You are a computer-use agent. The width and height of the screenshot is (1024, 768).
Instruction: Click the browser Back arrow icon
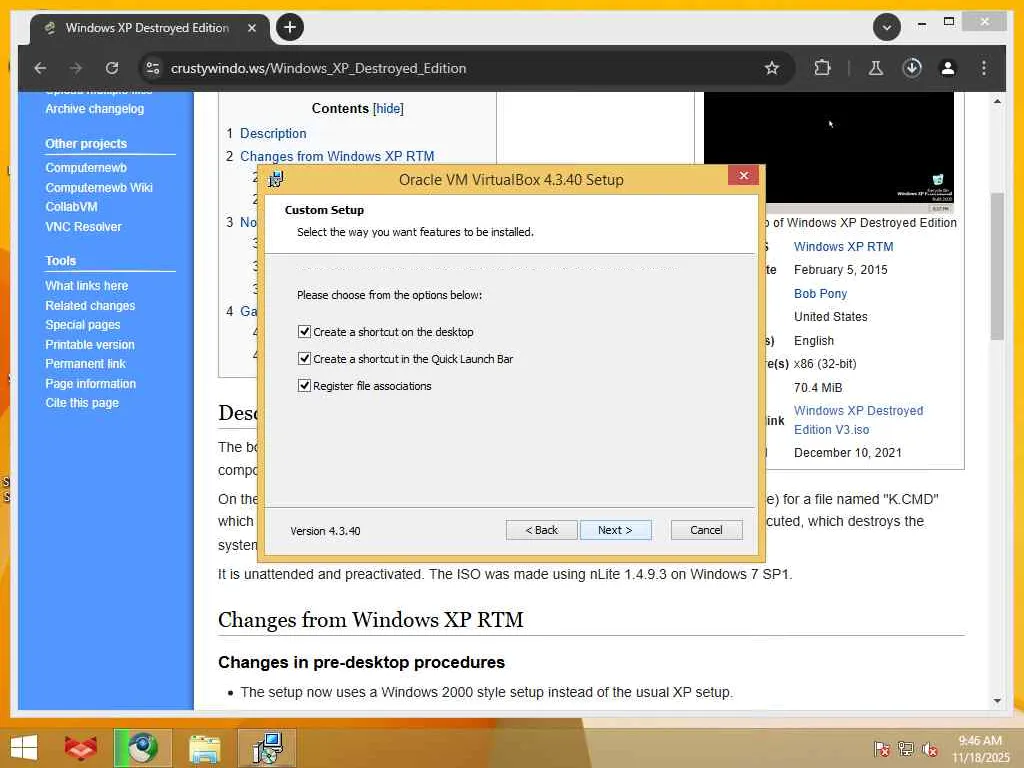coord(40,68)
